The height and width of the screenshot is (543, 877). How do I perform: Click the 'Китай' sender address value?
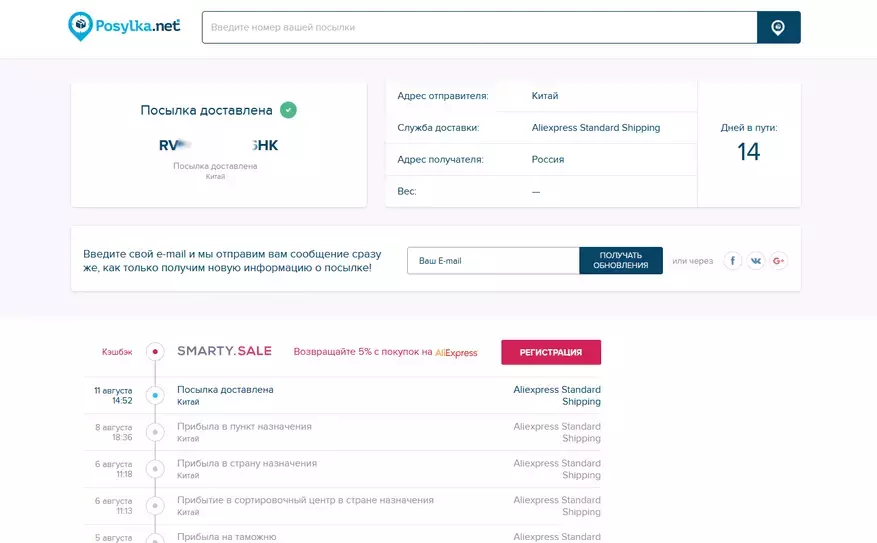545,96
